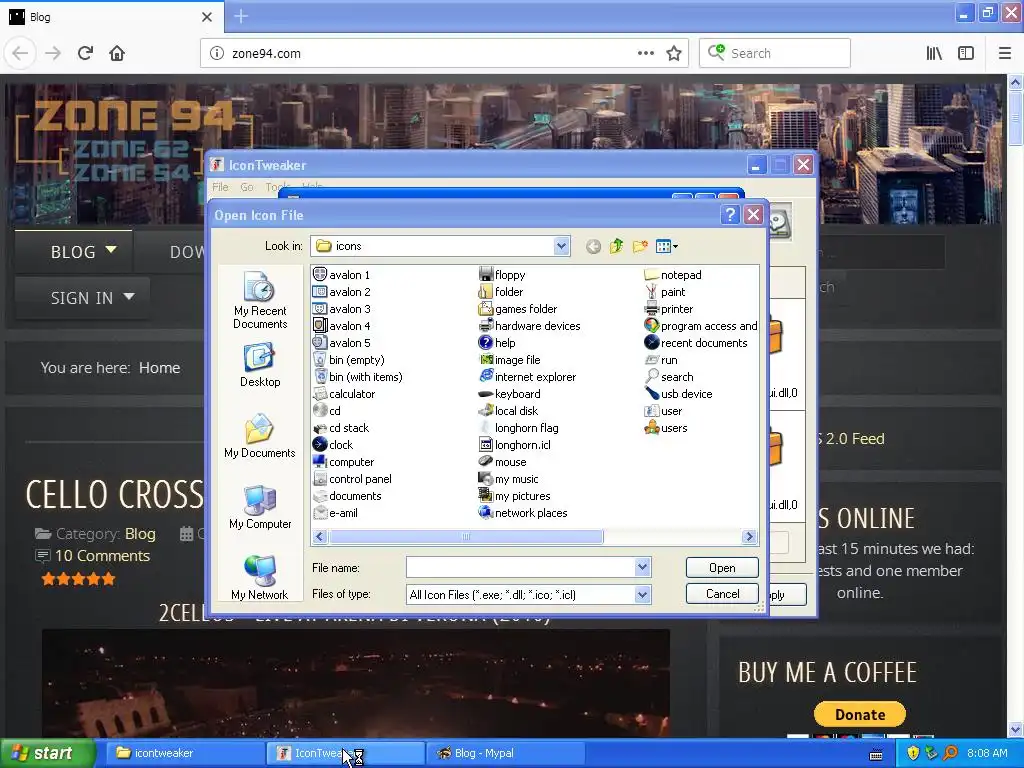Select the cd stack icon file

pos(341,428)
